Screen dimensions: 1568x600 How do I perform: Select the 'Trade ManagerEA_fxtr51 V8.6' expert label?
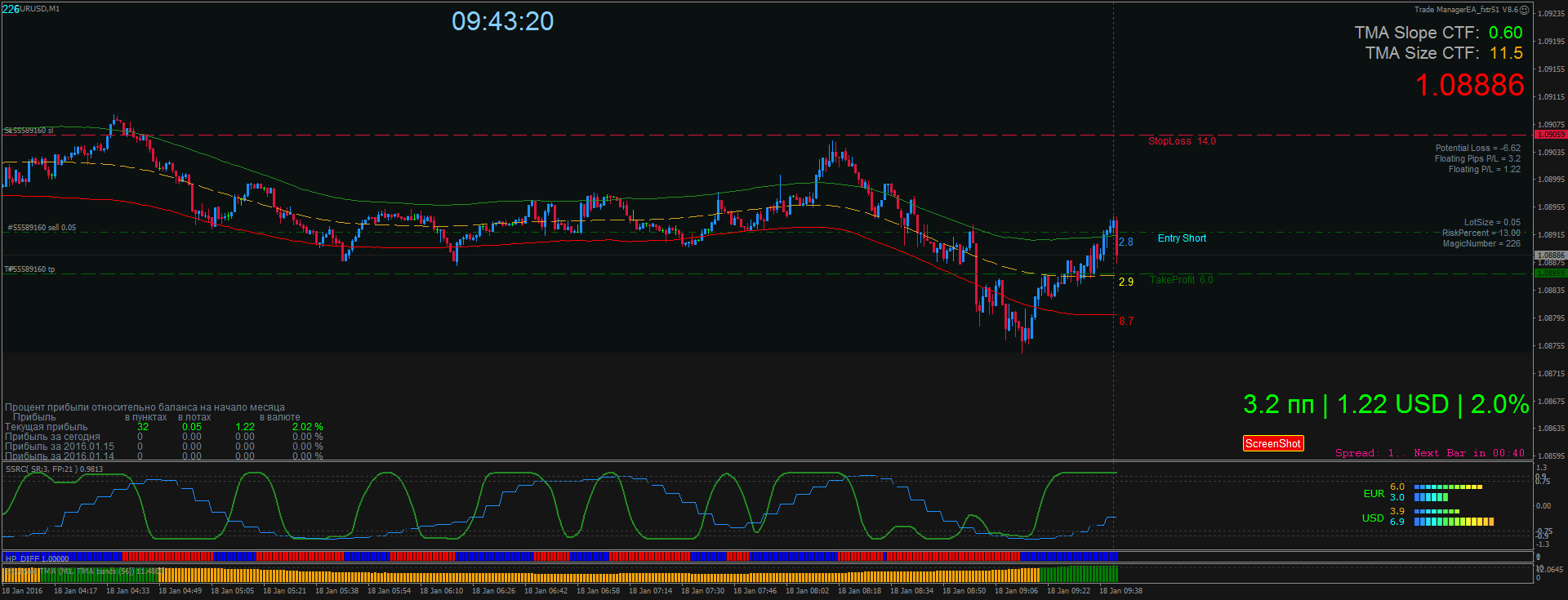pyautogui.click(x=1466, y=10)
